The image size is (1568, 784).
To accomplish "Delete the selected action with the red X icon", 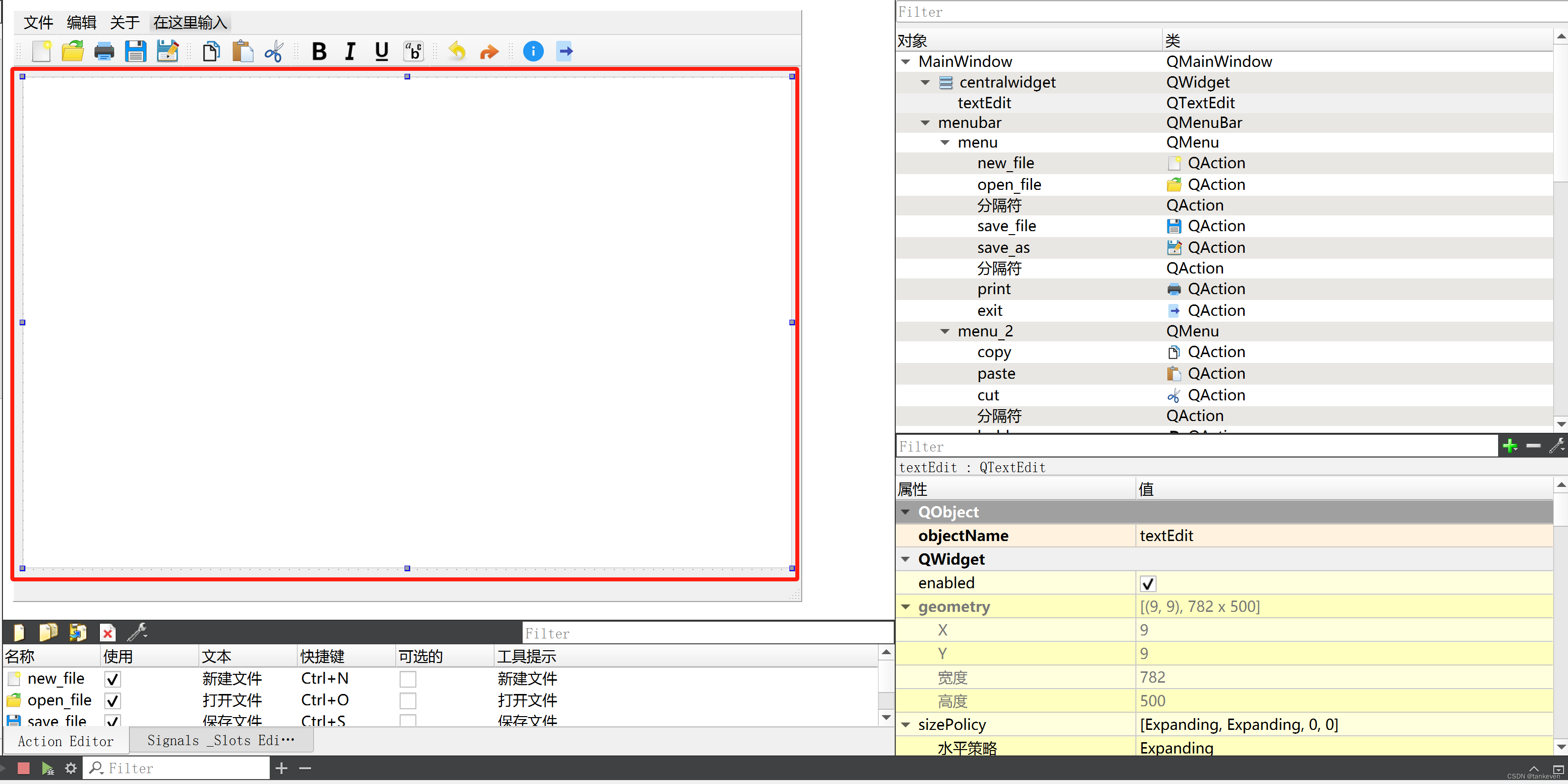I will point(107,633).
